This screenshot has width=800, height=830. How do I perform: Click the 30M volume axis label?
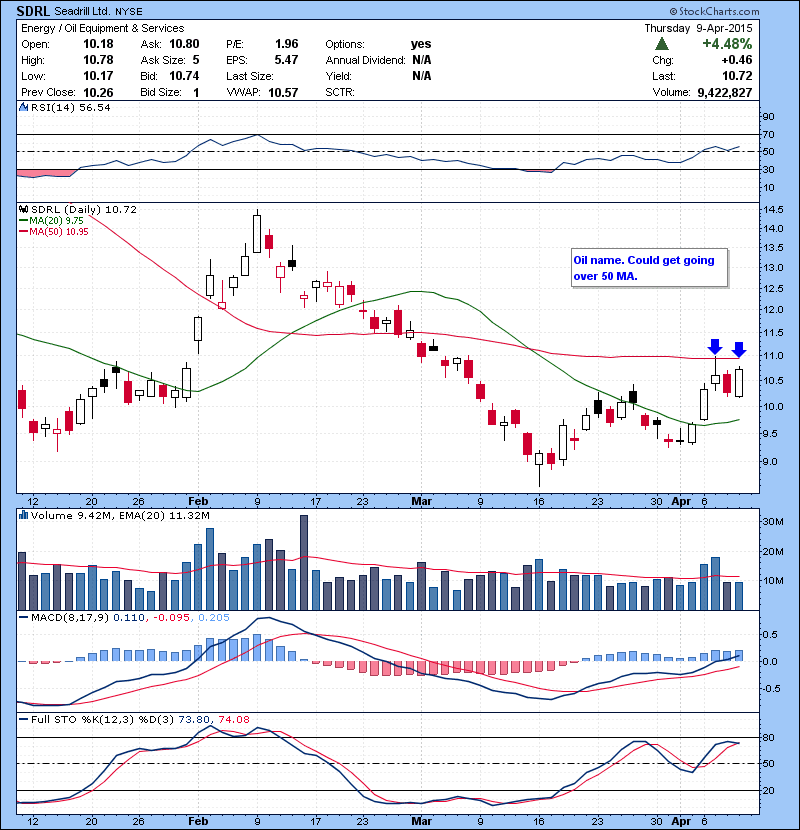pyautogui.click(x=773, y=522)
